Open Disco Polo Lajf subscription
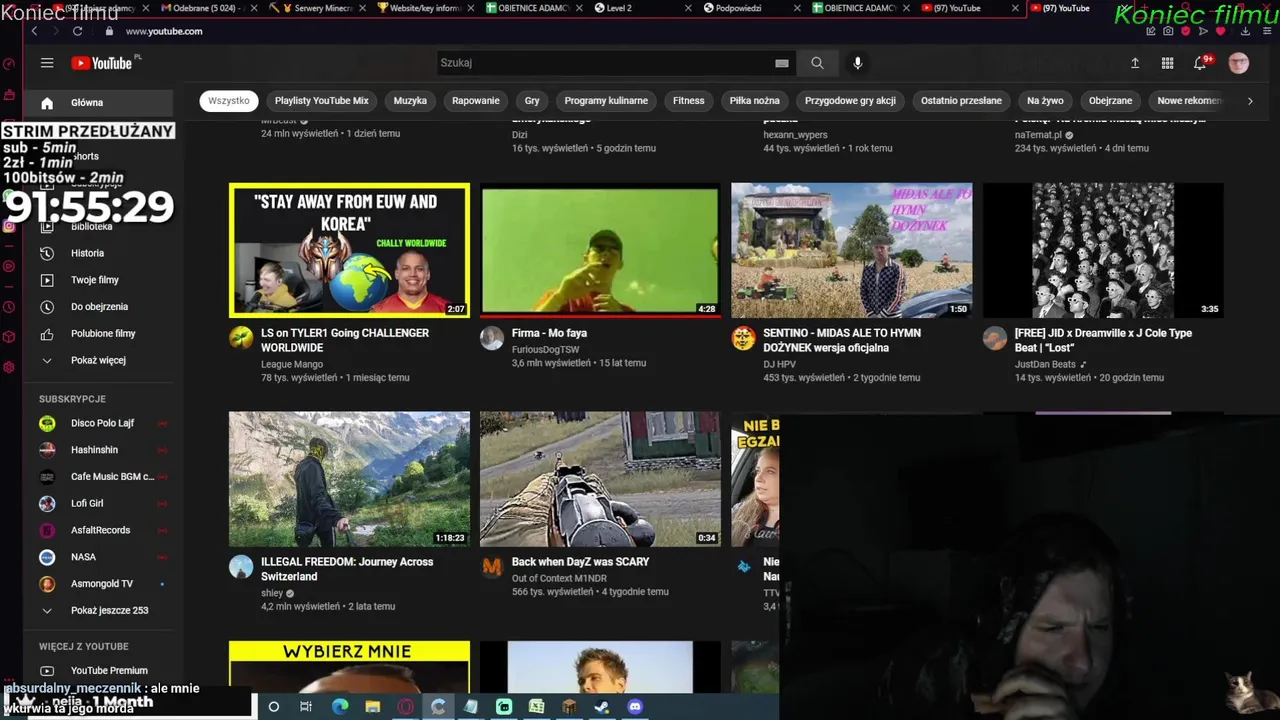 100,423
